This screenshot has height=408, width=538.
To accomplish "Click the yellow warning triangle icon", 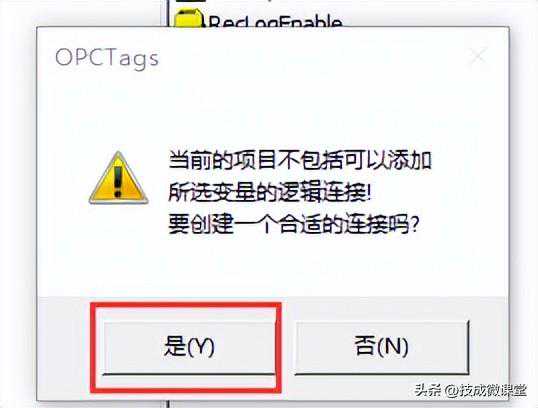I will click(x=118, y=178).
